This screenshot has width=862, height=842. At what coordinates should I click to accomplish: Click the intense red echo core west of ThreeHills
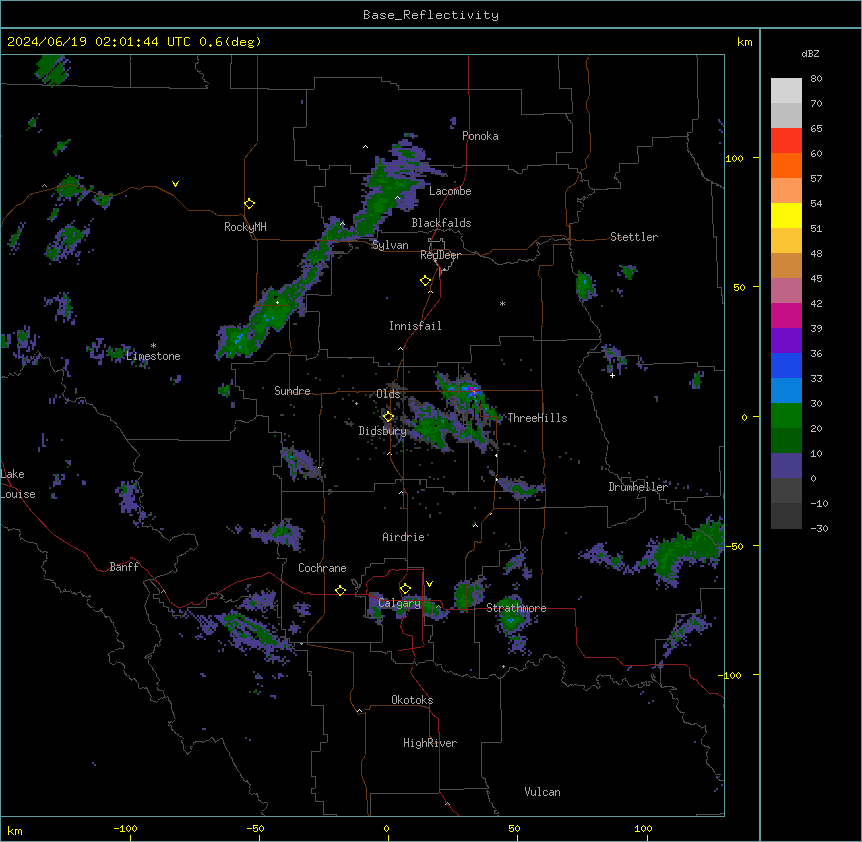tap(472, 390)
